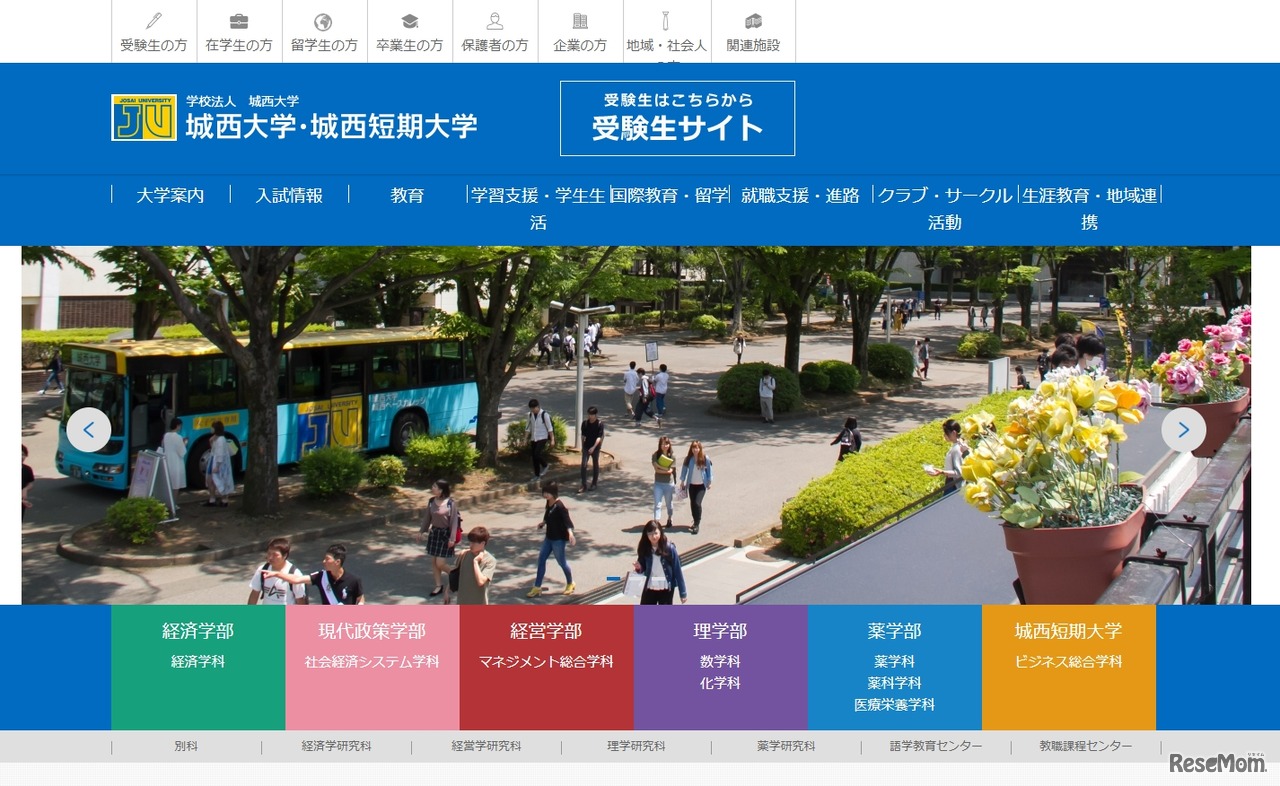This screenshot has width=1280, height=786.
Task: Select the 教育 navigation item
Action: (x=406, y=196)
